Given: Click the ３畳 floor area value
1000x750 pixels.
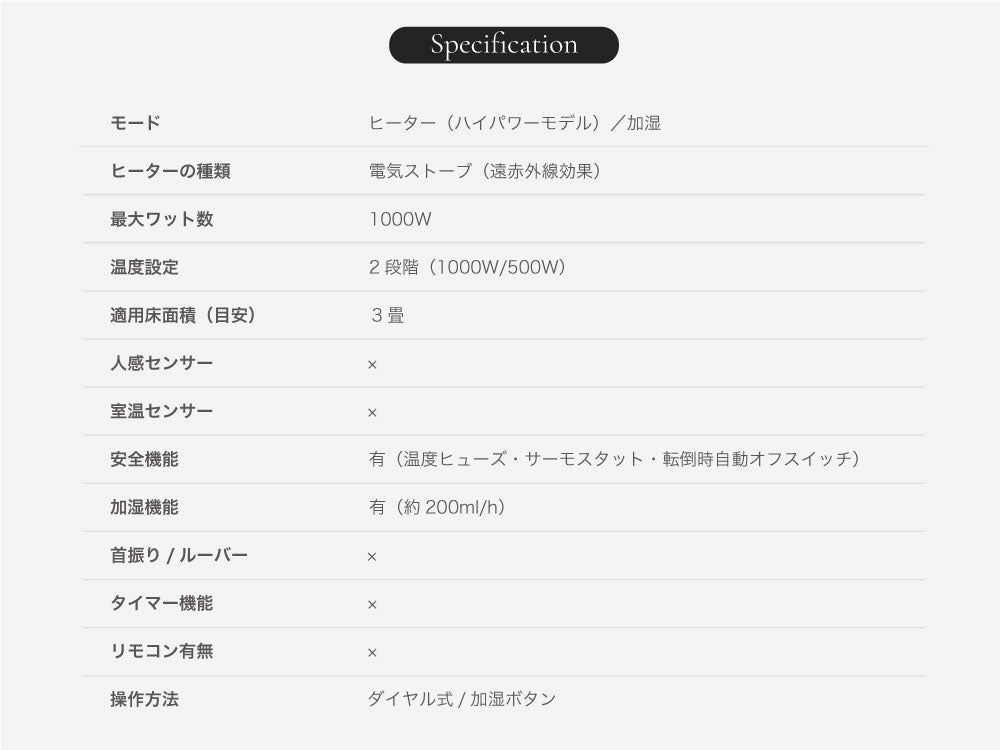Looking at the screenshot, I should click(387, 315).
